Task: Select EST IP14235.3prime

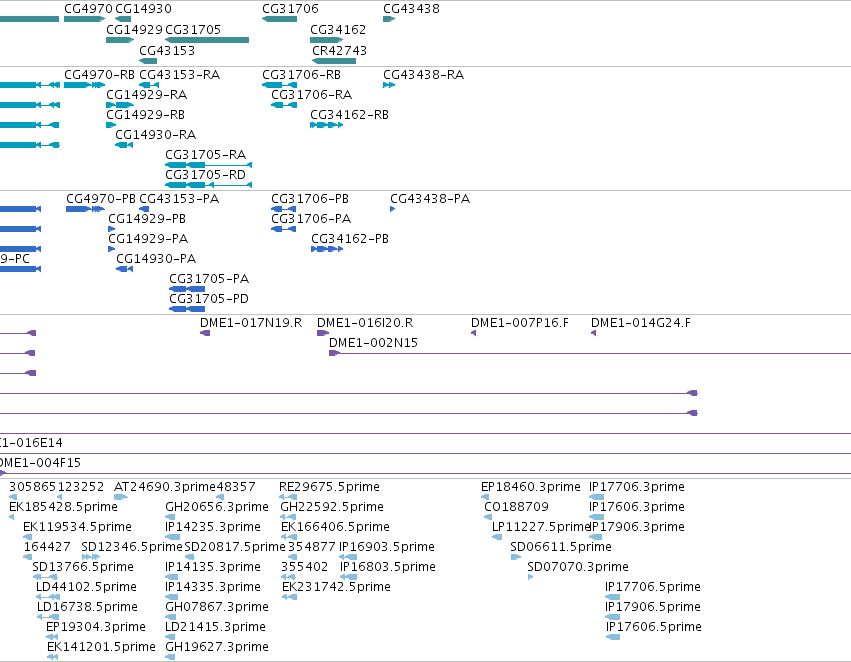Action: pos(172,537)
